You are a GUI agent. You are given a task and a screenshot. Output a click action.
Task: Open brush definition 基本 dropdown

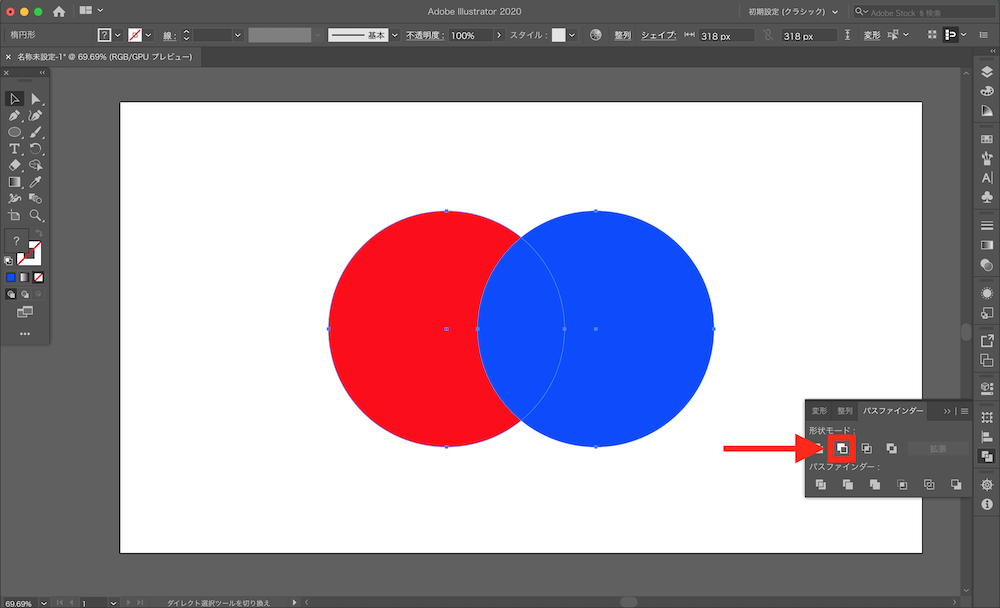coord(395,35)
